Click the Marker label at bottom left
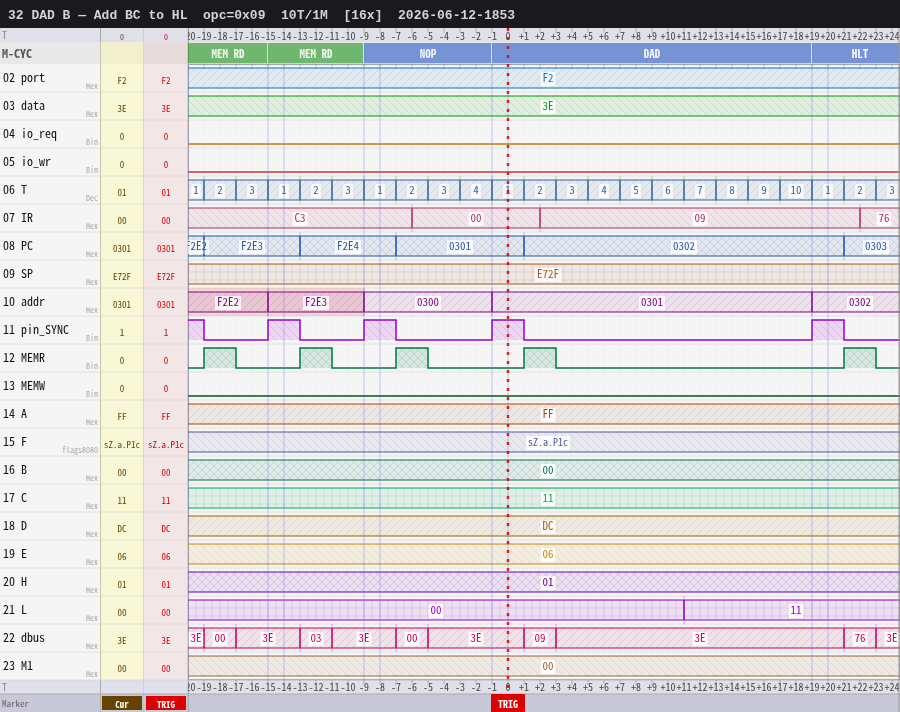Image resolution: width=900 pixels, height=712 pixels. (x=15, y=704)
